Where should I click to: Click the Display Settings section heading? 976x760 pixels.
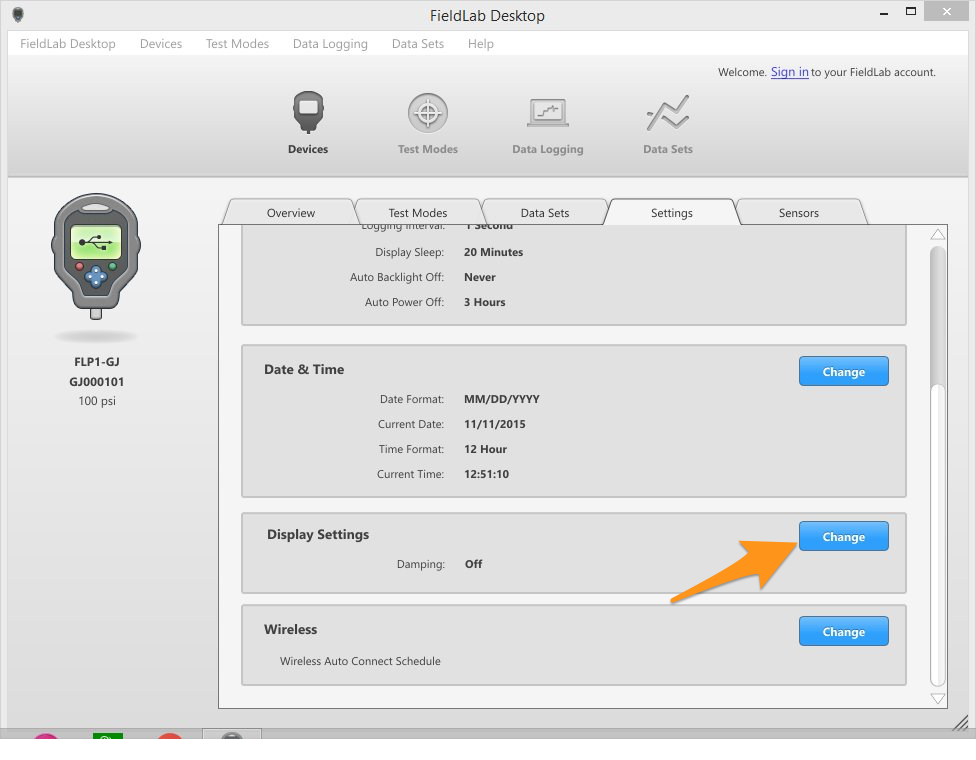click(x=317, y=534)
